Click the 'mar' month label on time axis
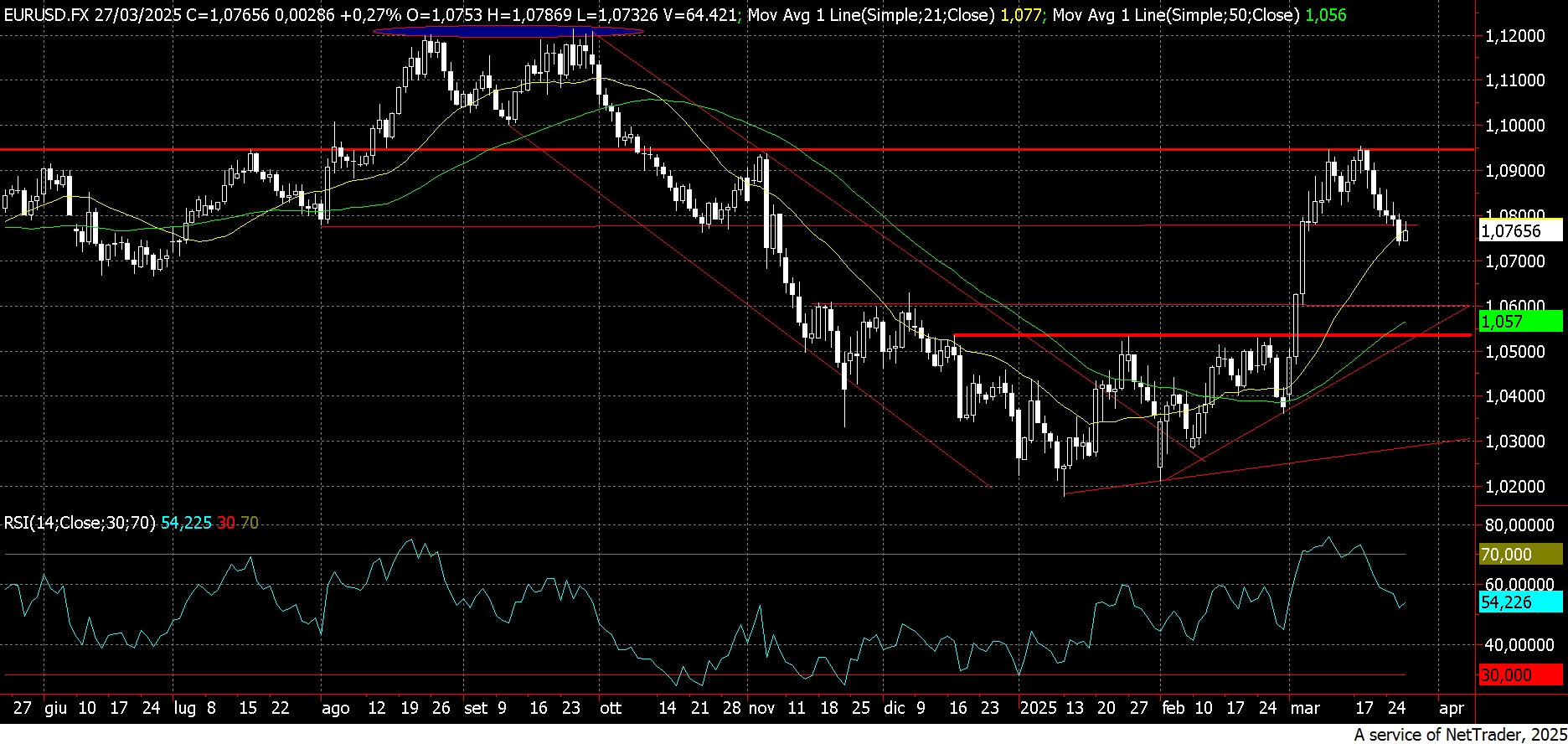1568x744 pixels. [1305, 708]
